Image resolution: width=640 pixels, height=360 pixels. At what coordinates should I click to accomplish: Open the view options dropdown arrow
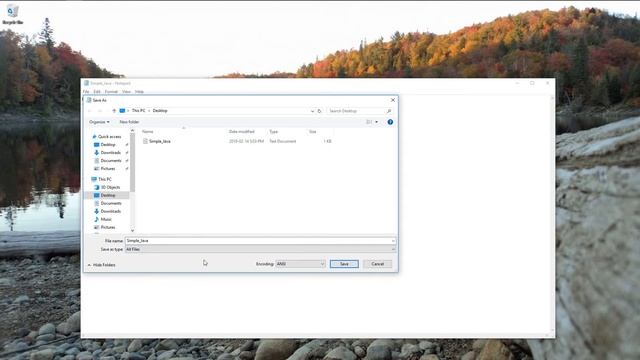pyautogui.click(x=376, y=122)
